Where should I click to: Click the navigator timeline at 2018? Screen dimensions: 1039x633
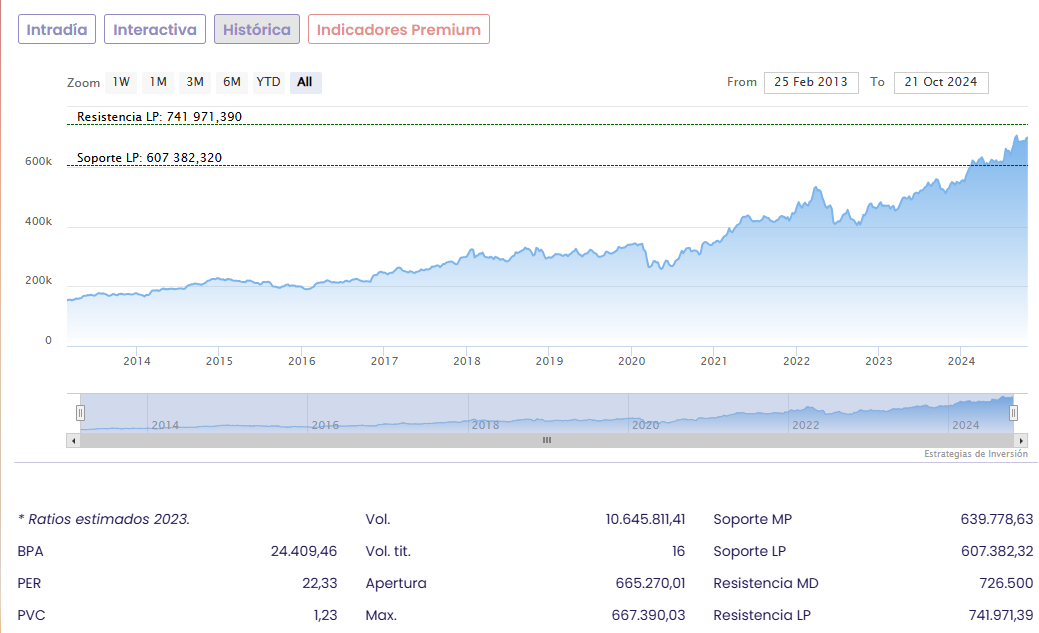(x=485, y=424)
